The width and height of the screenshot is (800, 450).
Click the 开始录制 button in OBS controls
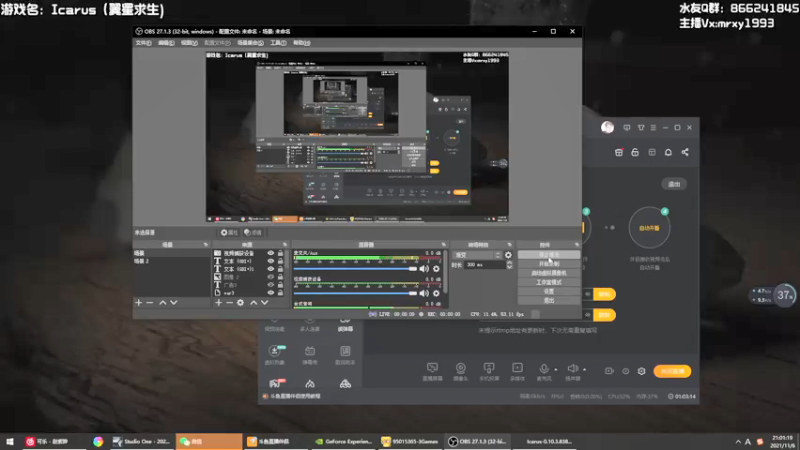549,264
